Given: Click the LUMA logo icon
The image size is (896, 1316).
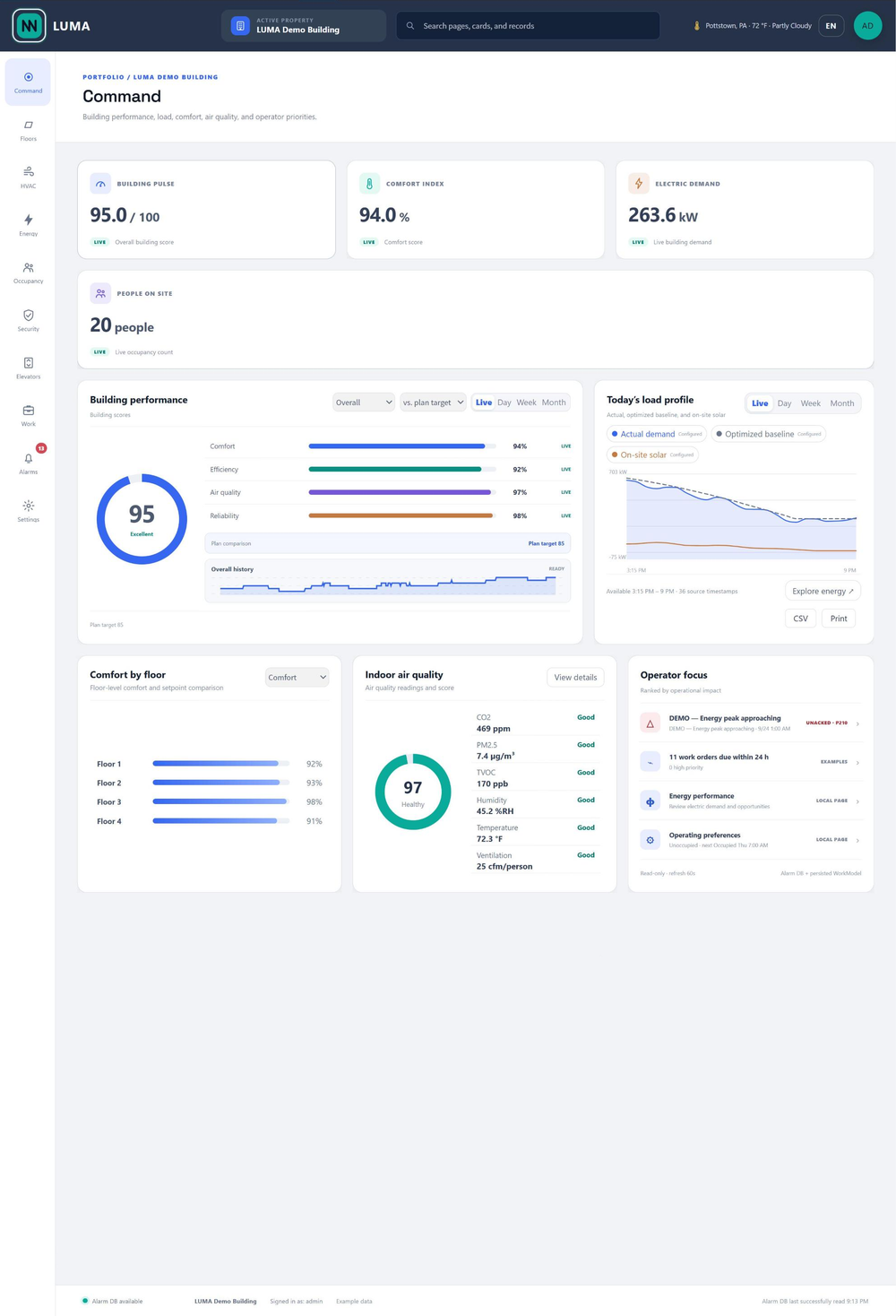Looking at the screenshot, I should pyautogui.click(x=29, y=26).
